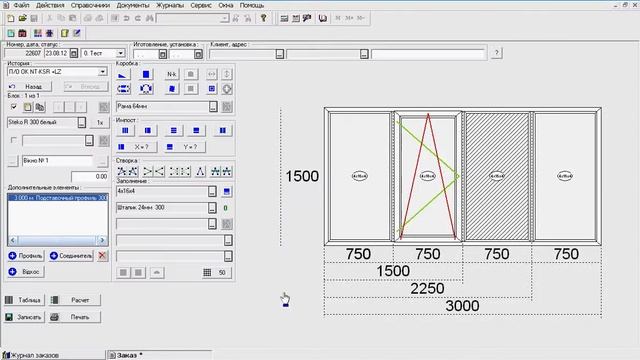Click the 1x multiplier button
The image size is (640, 360).
[x=100, y=122]
